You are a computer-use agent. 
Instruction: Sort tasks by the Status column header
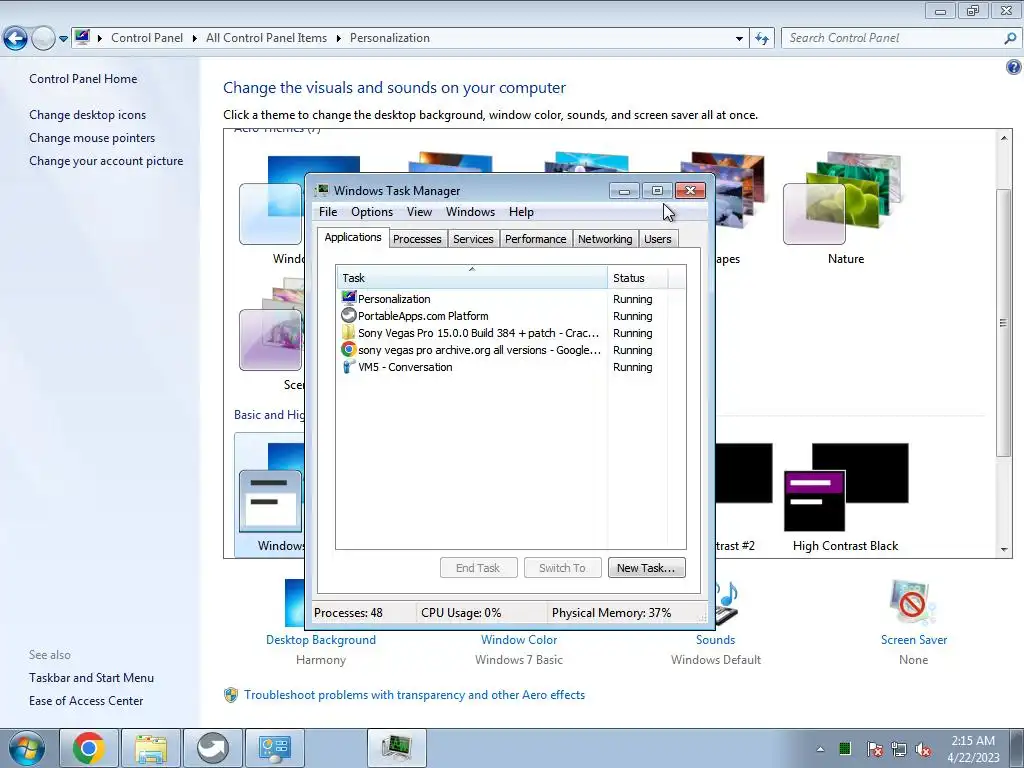click(637, 278)
